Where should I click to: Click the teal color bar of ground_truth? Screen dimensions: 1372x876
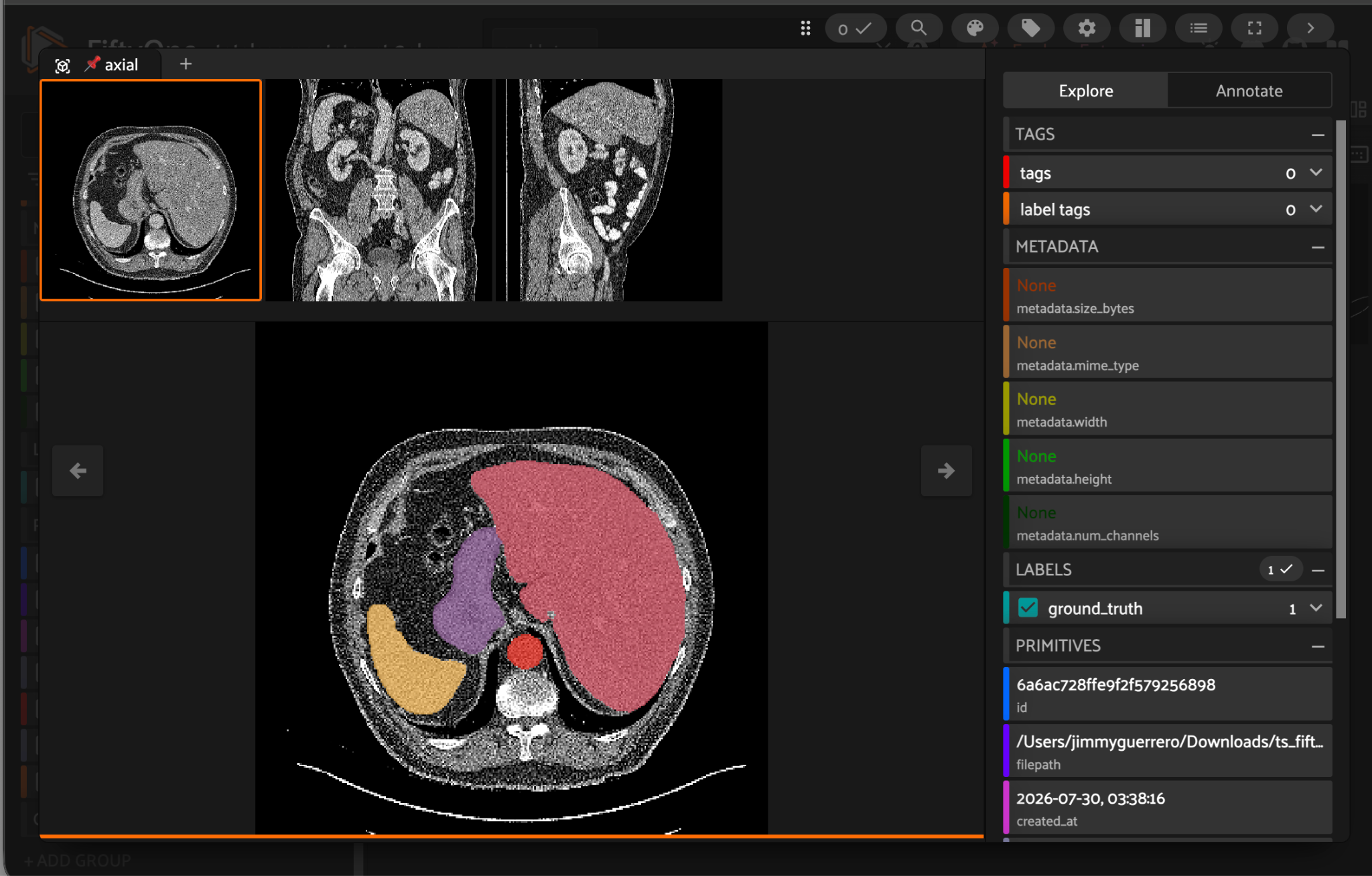(1006, 608)
